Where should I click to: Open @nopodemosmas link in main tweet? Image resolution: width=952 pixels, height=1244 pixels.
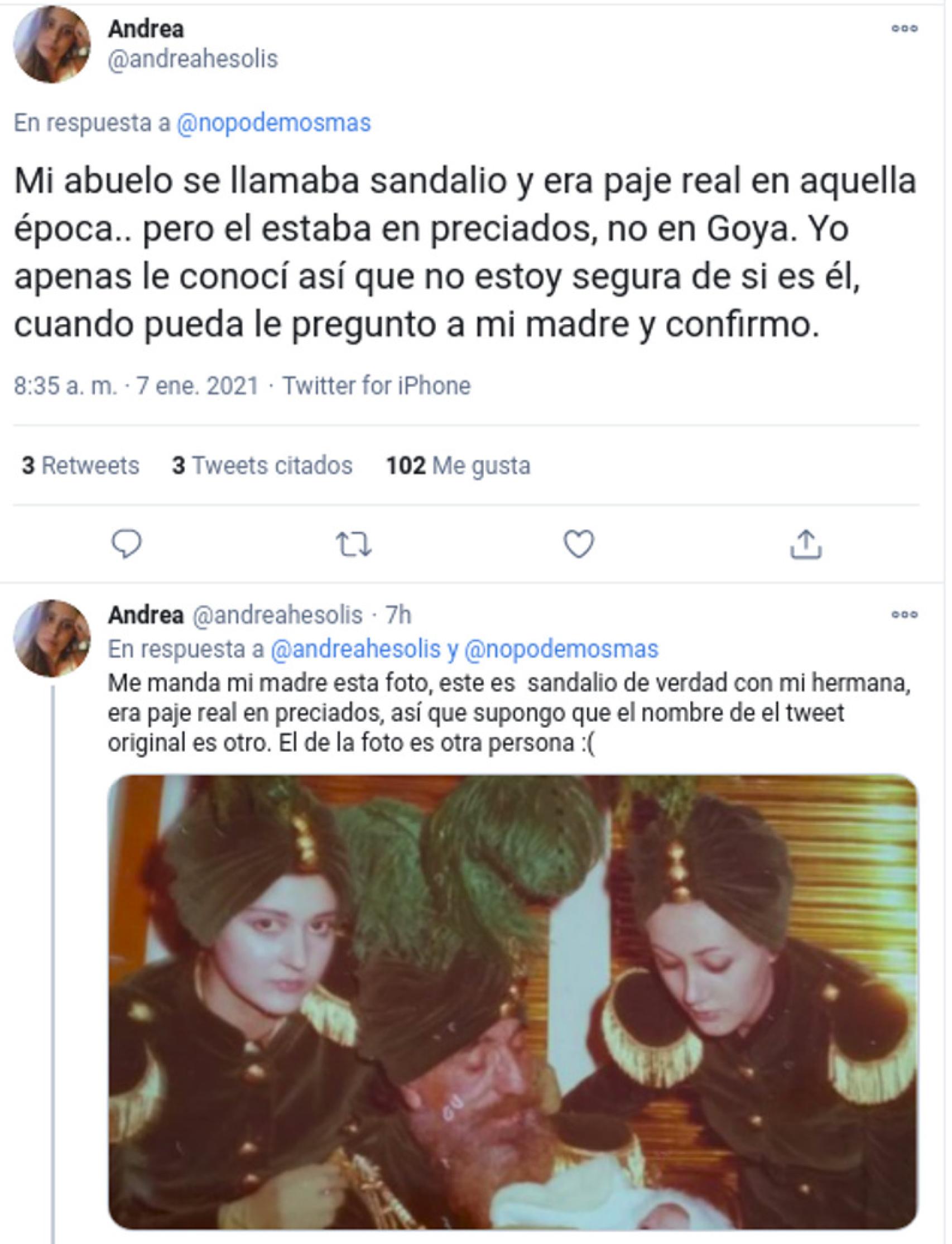(273, 123)
